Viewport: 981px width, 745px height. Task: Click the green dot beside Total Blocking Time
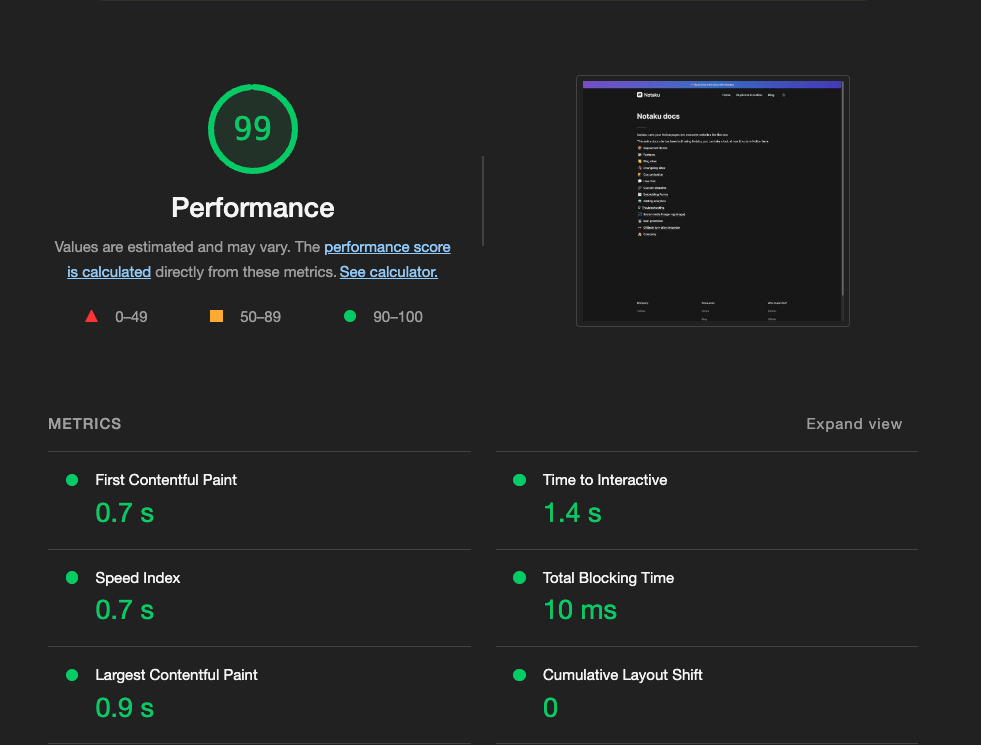(x=519, y=577)
